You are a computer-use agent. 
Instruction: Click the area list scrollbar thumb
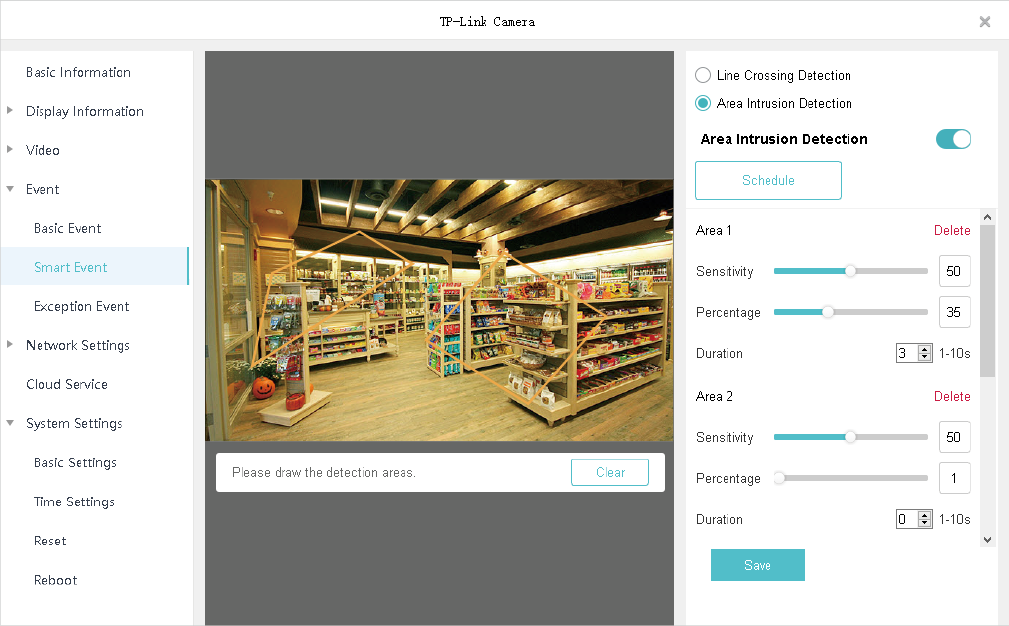(988, 300)
